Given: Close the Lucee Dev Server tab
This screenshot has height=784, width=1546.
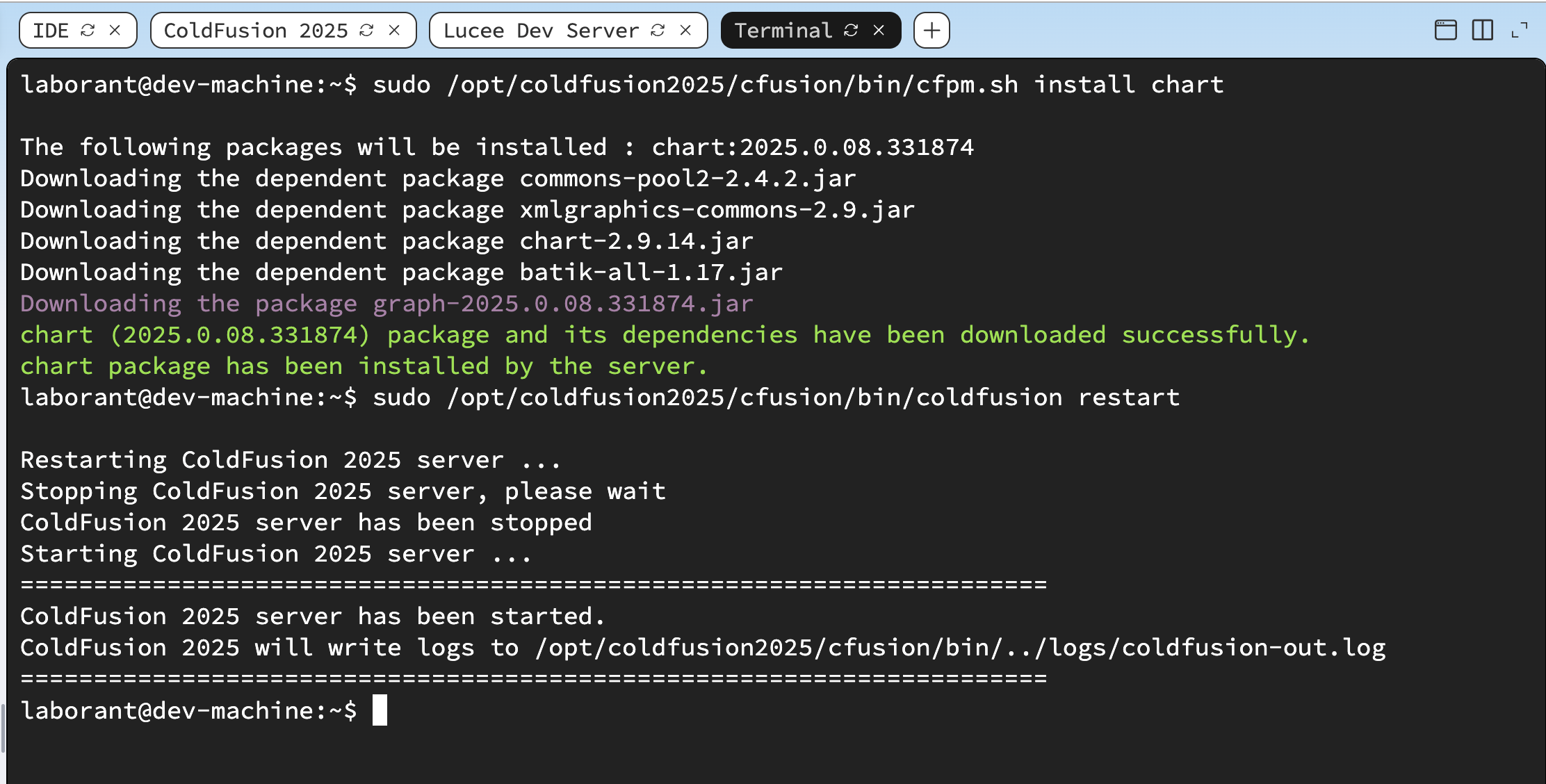Looking at the screenshot, I should point(685,31).
